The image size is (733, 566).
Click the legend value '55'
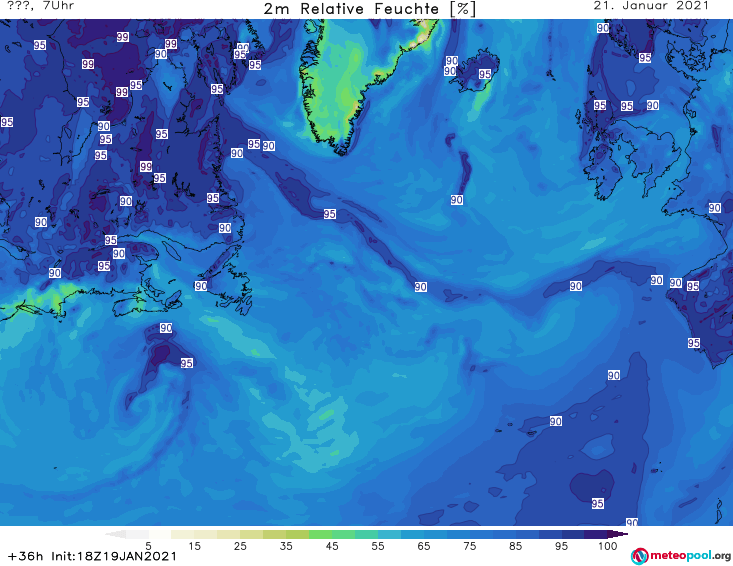point(377,545)
